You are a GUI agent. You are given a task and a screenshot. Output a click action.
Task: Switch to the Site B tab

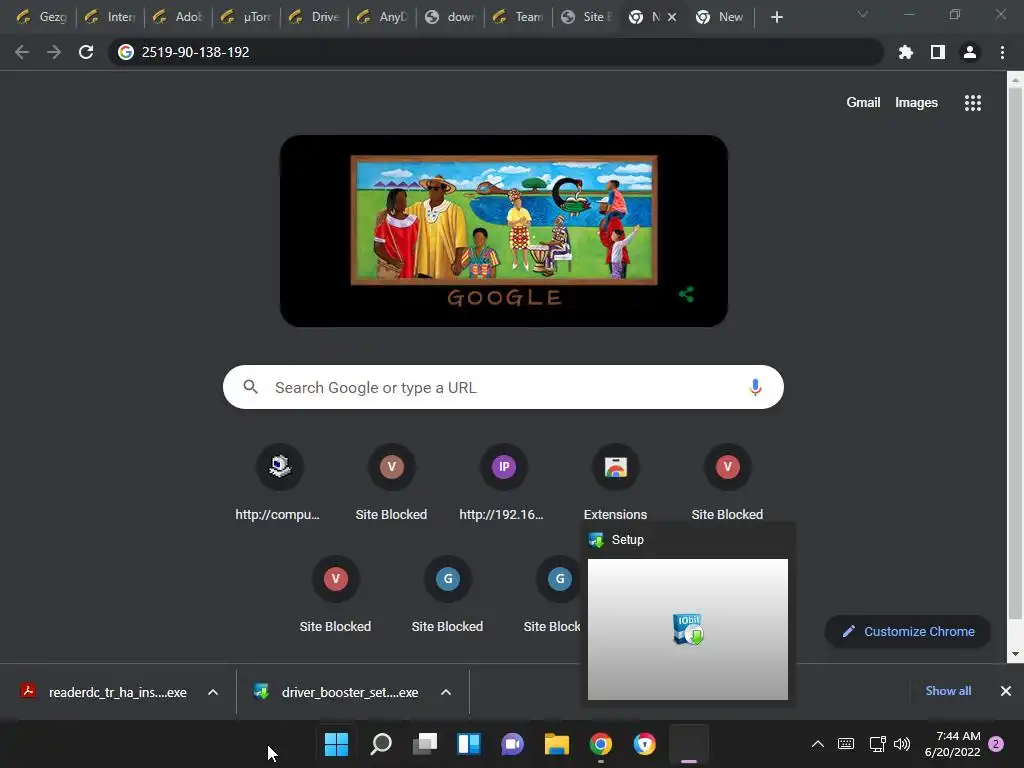(587, 17)
